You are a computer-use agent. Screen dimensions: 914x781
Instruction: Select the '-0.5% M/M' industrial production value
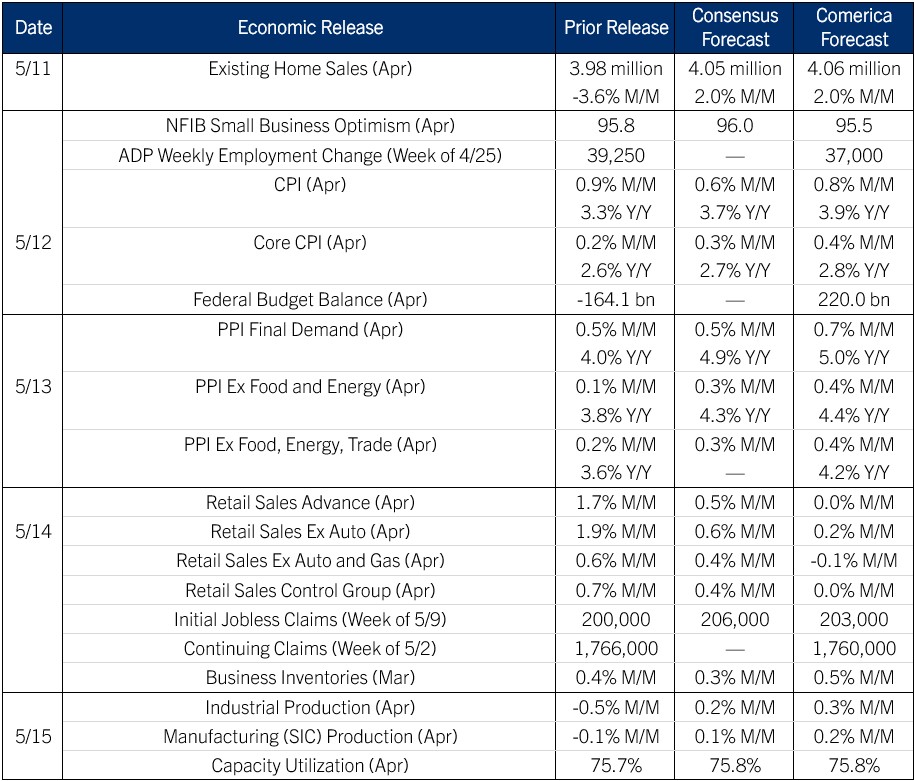[x=616, y=708]
